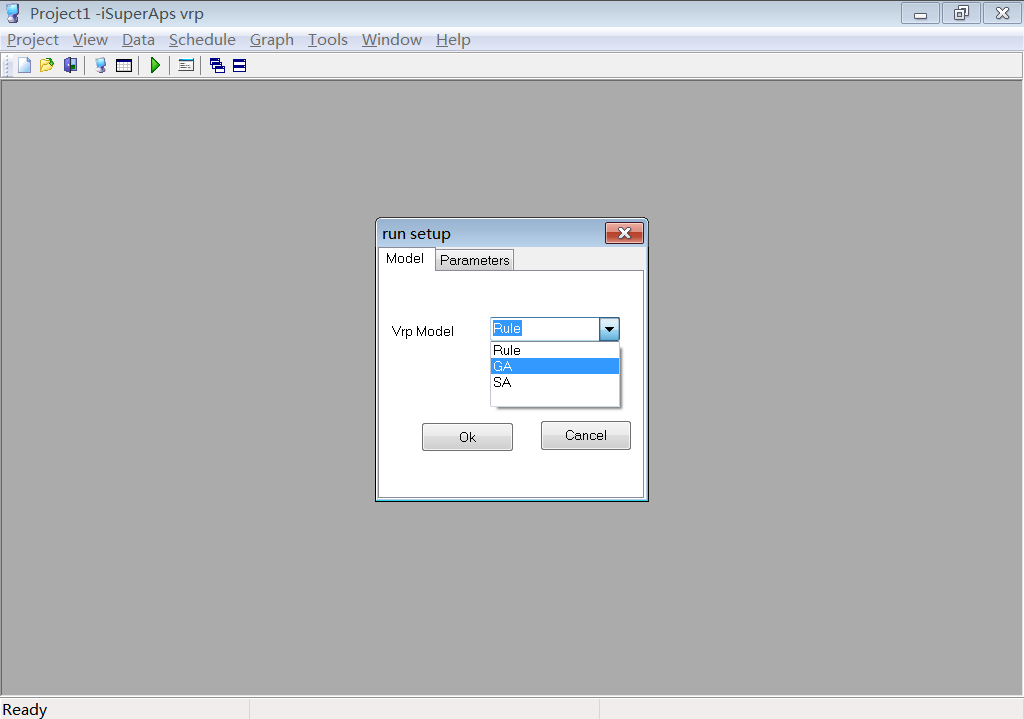1024x719 pixels.
Task: Close the run setup dialog
Action: pos(624,233)
